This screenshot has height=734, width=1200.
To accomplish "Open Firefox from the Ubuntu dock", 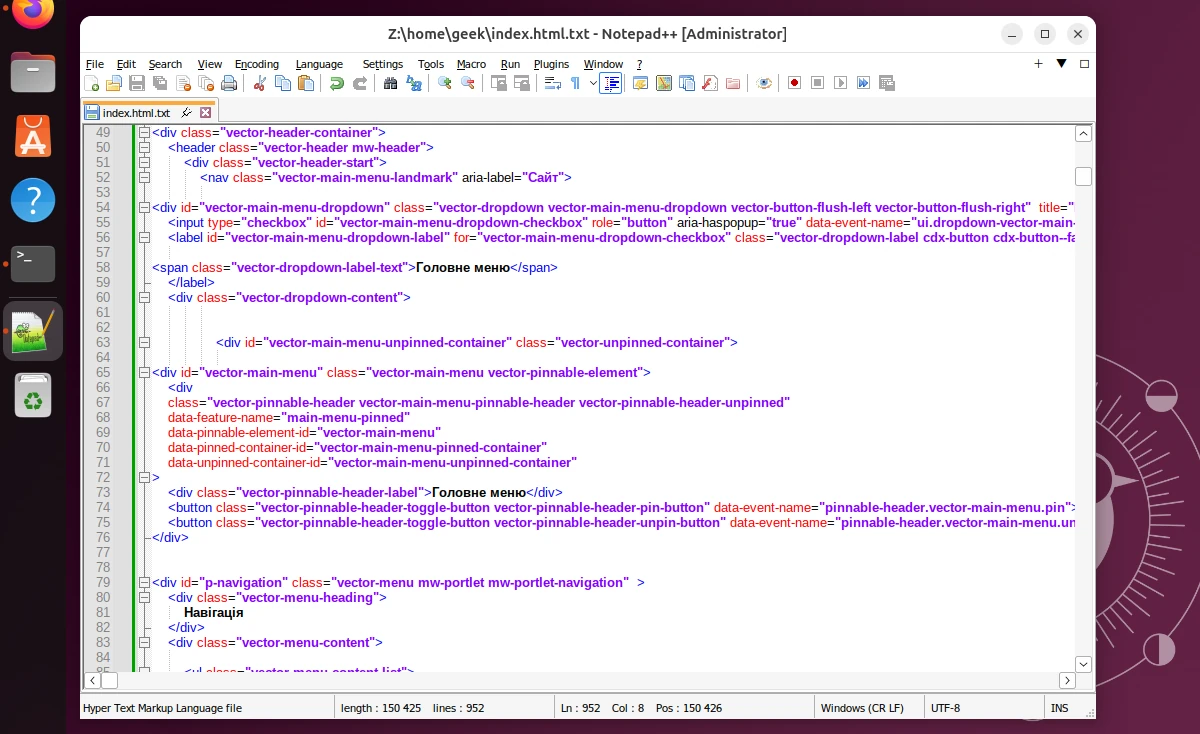I will pos(33,11).
